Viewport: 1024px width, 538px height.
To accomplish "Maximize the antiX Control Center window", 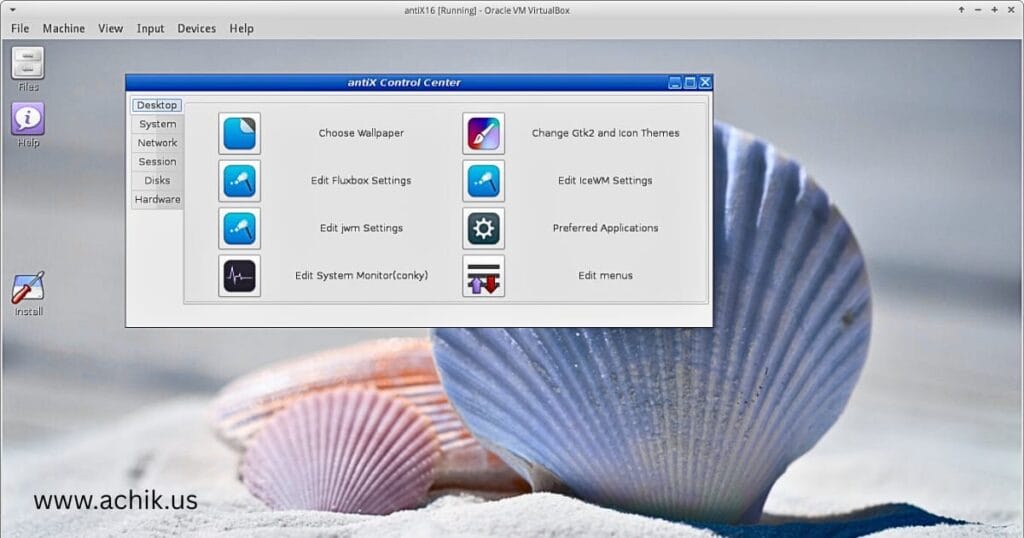I will click(x=690, y=83).
